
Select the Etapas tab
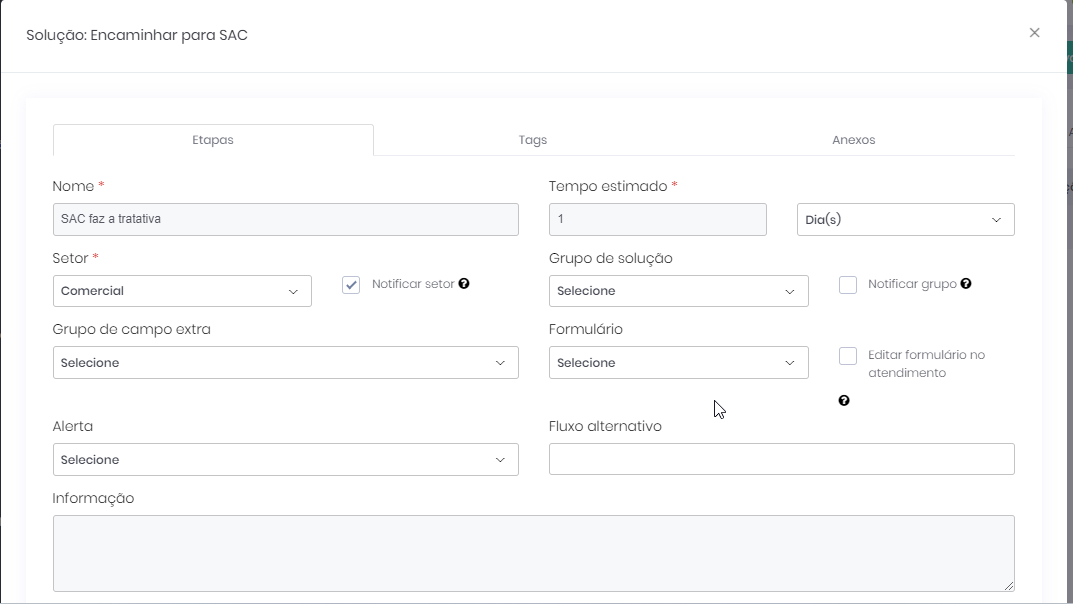pyautogui.click(x=213, y=140)
